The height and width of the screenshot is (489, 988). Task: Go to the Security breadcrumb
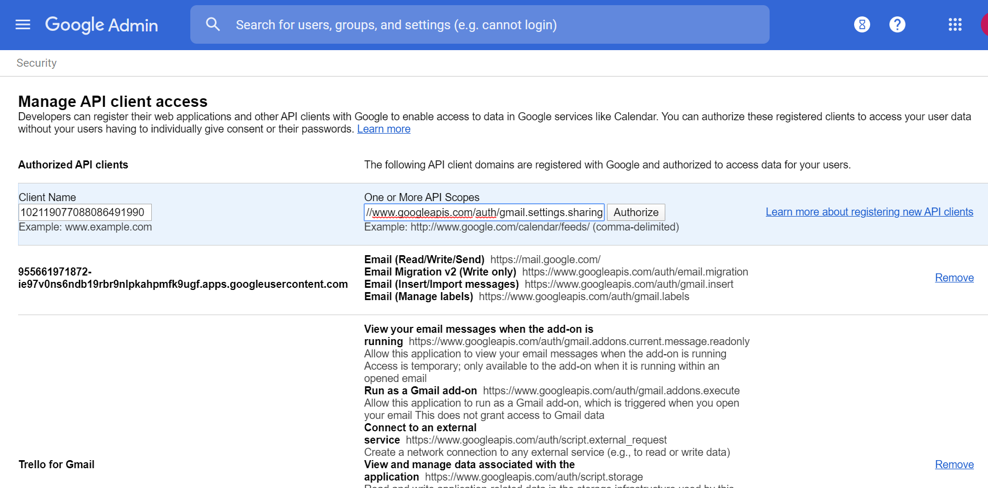[37, 63]
